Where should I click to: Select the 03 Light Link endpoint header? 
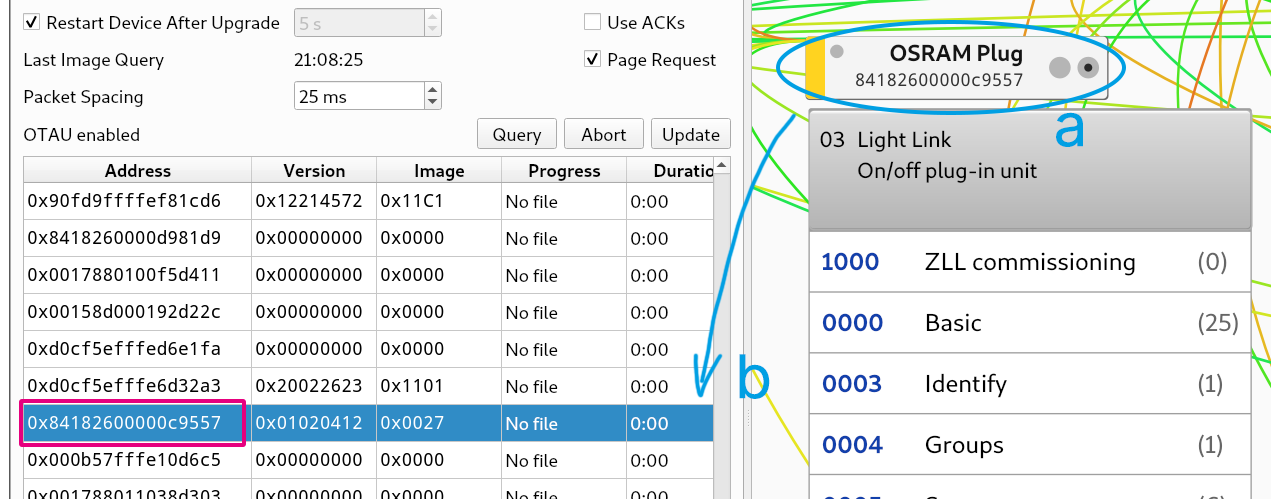click(x=1030, y=170)
